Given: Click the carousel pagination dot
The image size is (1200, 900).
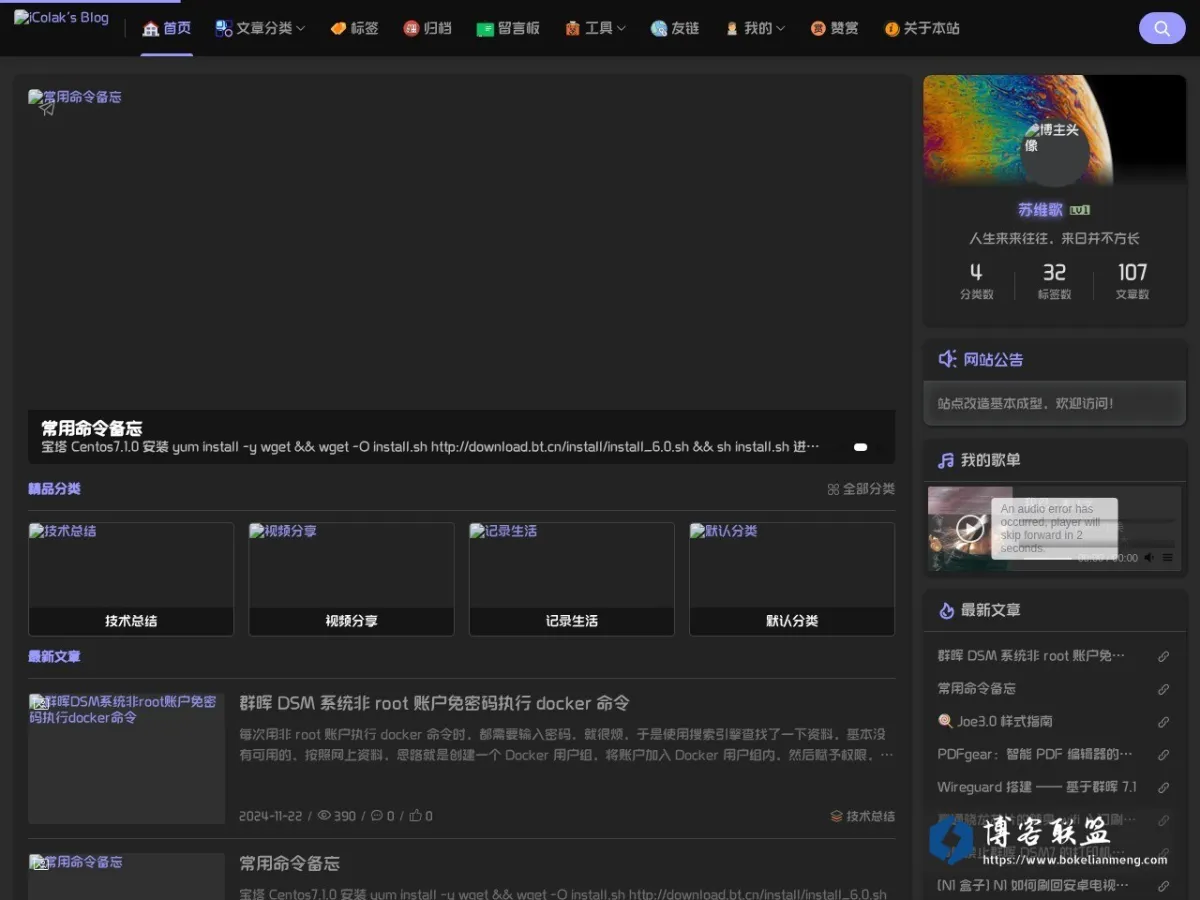Looking at the screenshot, I should 860,447.
